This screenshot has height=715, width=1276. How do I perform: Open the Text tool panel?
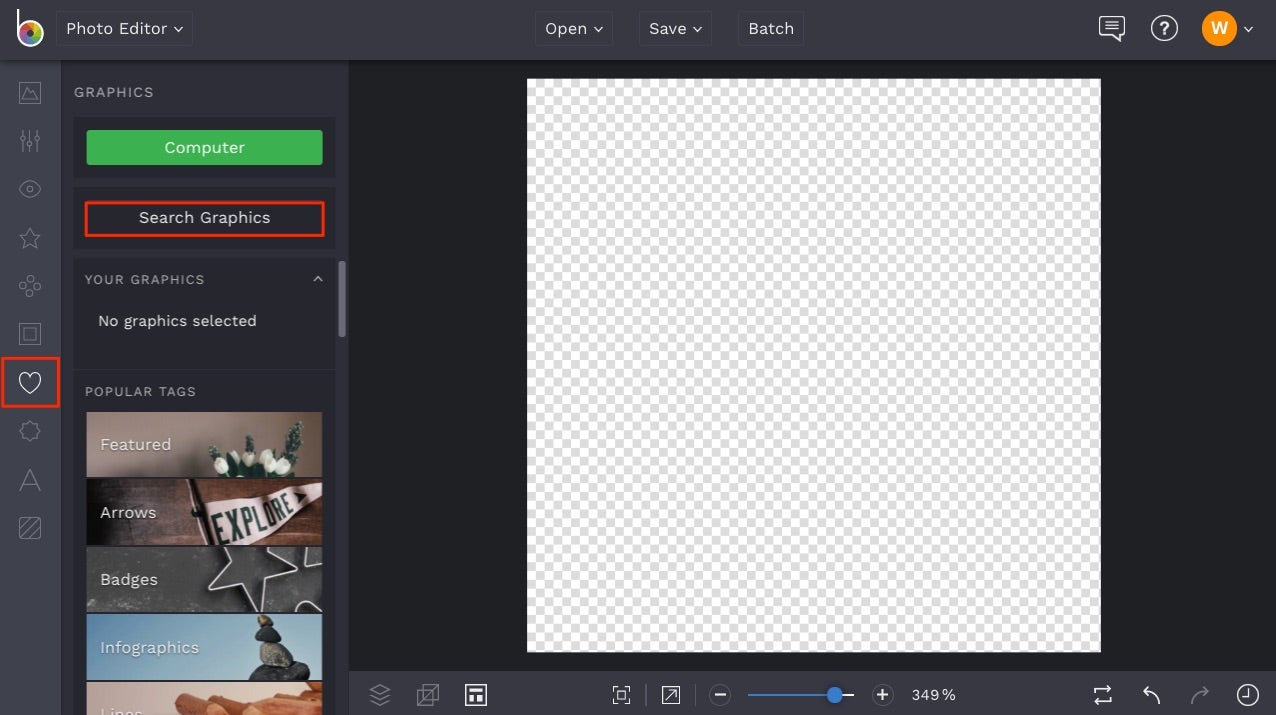[30, 480]
